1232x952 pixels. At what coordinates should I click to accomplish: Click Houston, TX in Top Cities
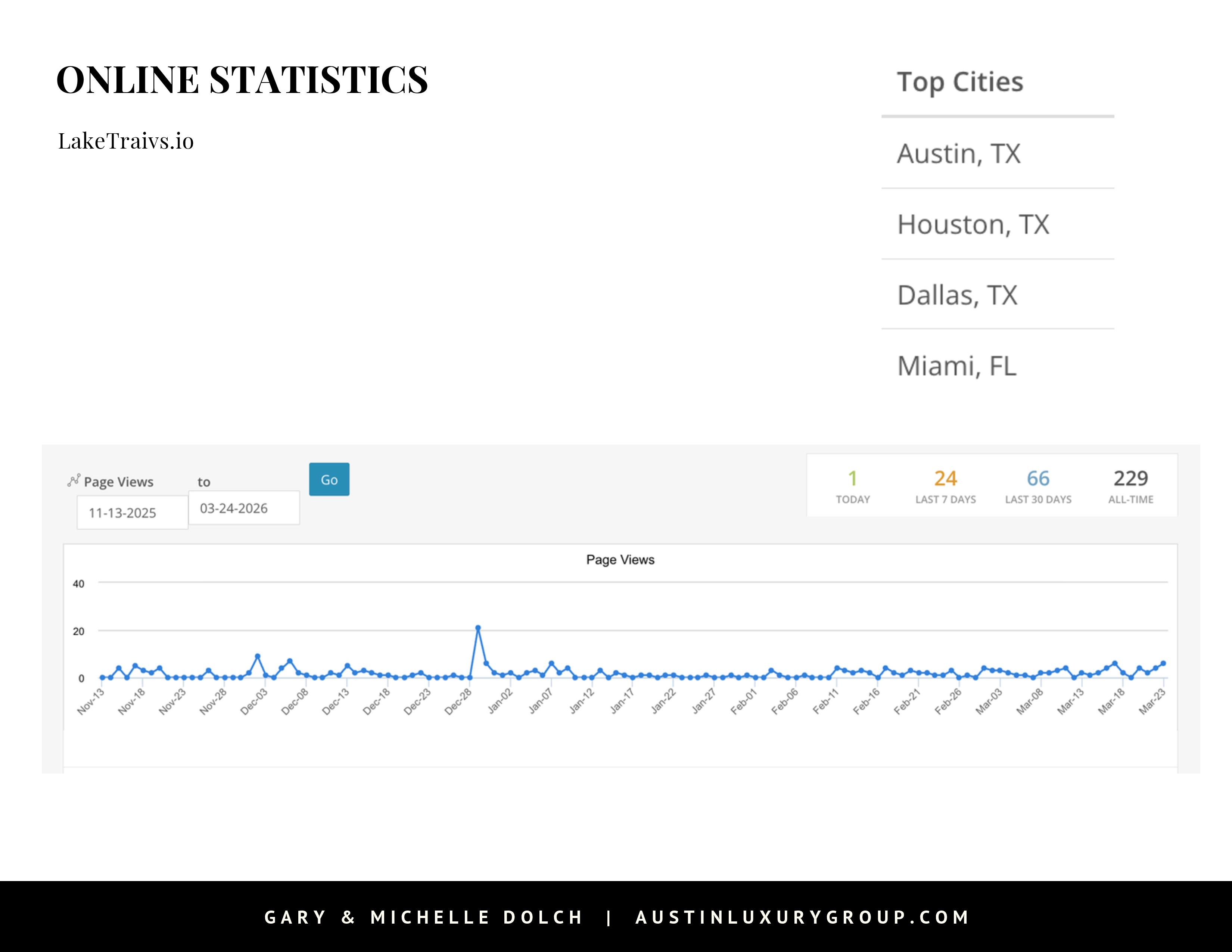973,225
